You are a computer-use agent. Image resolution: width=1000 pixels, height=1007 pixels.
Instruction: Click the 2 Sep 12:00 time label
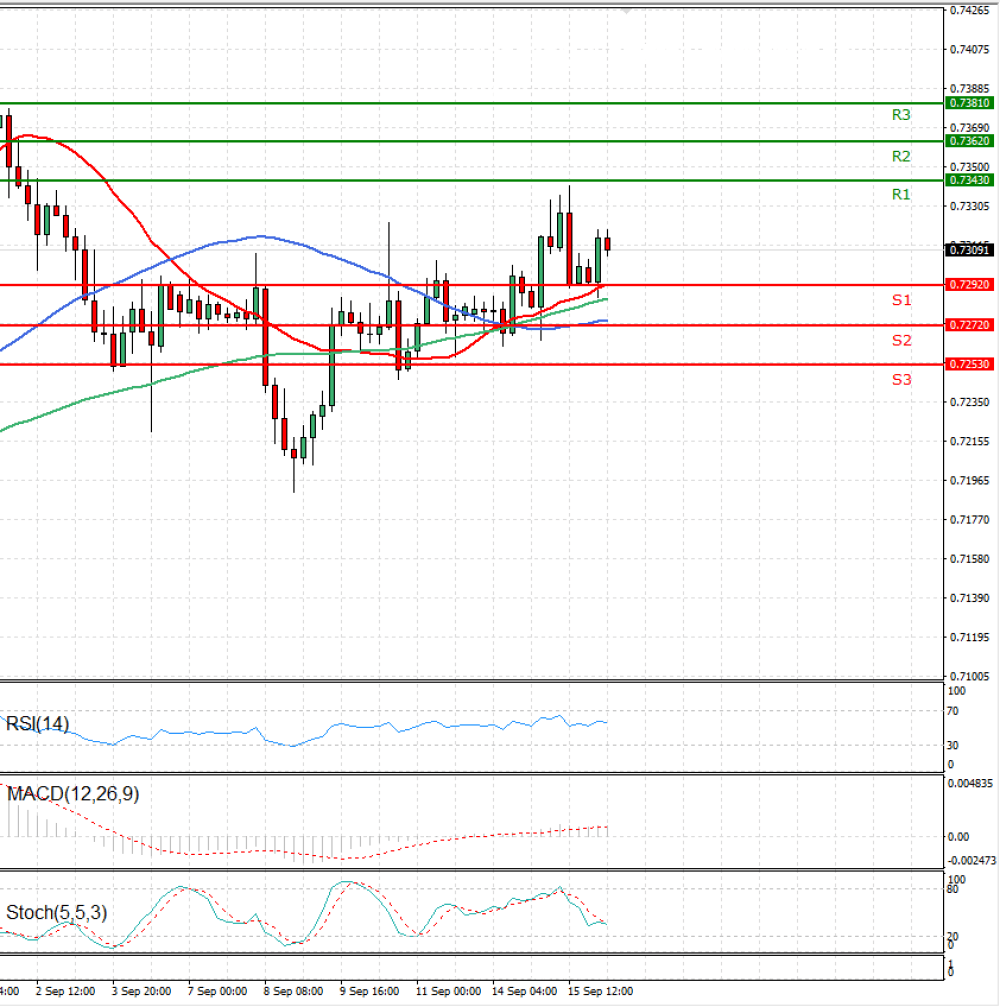tap(66, 991)
